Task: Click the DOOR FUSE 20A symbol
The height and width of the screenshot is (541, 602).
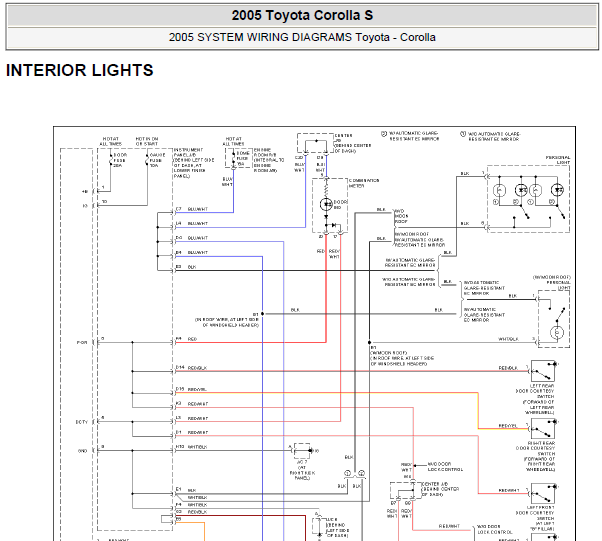Action: [x=112, y=159]
